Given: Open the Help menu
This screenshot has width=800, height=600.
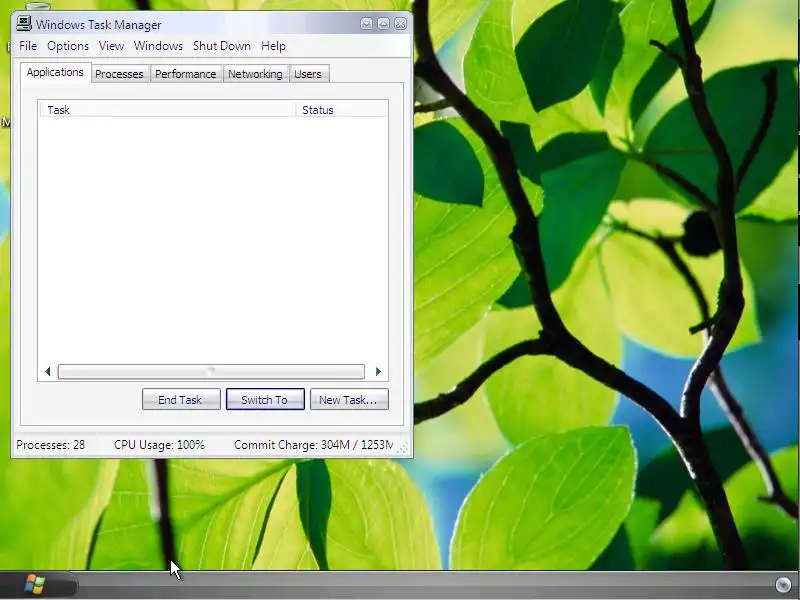Looking at the screenshot, I should point(273,46).
